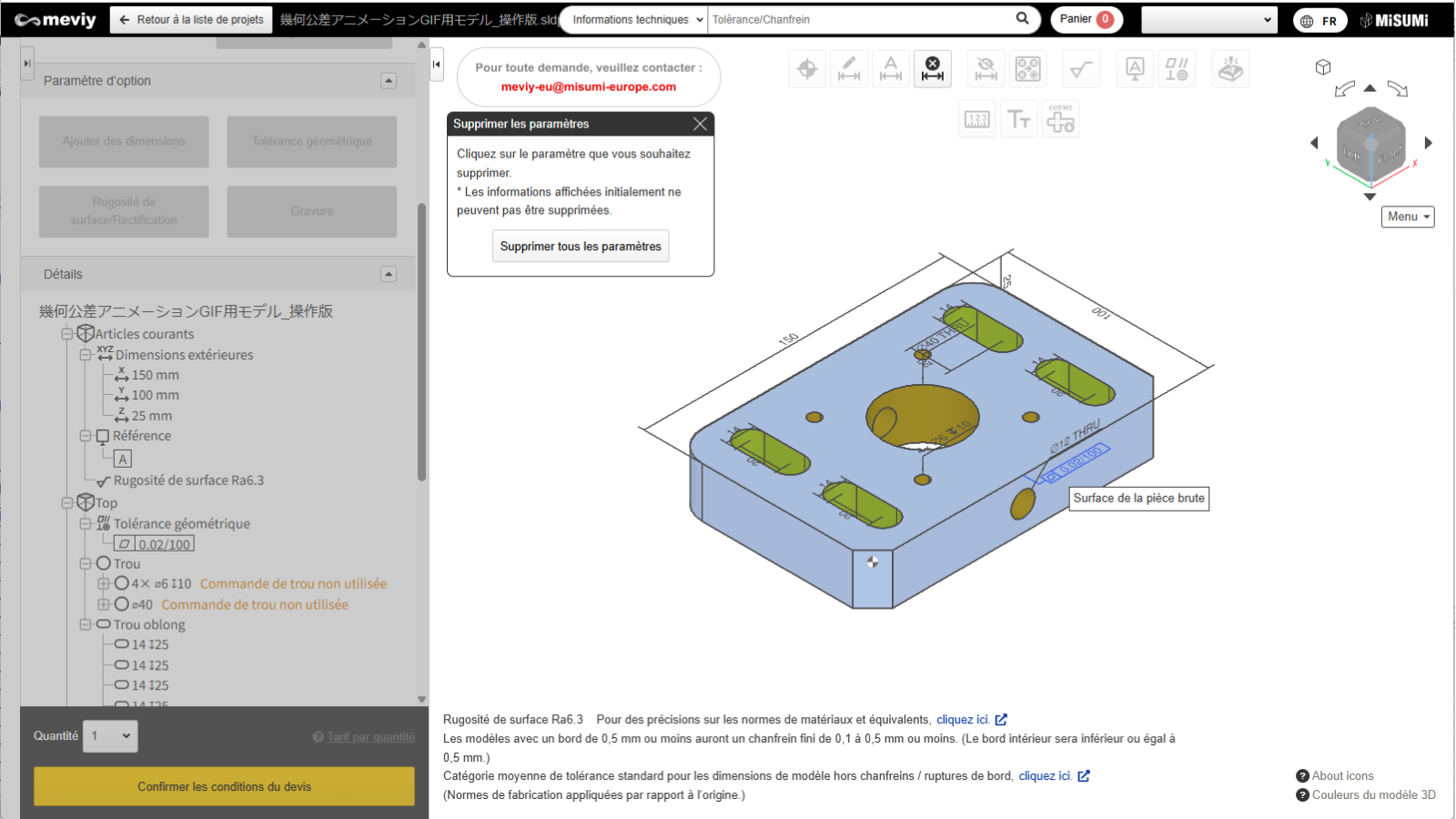The width and height of the screenshot is (1456, 819).
Task: Collapse the Paramètre d'option section
Action: click(389, 81)
